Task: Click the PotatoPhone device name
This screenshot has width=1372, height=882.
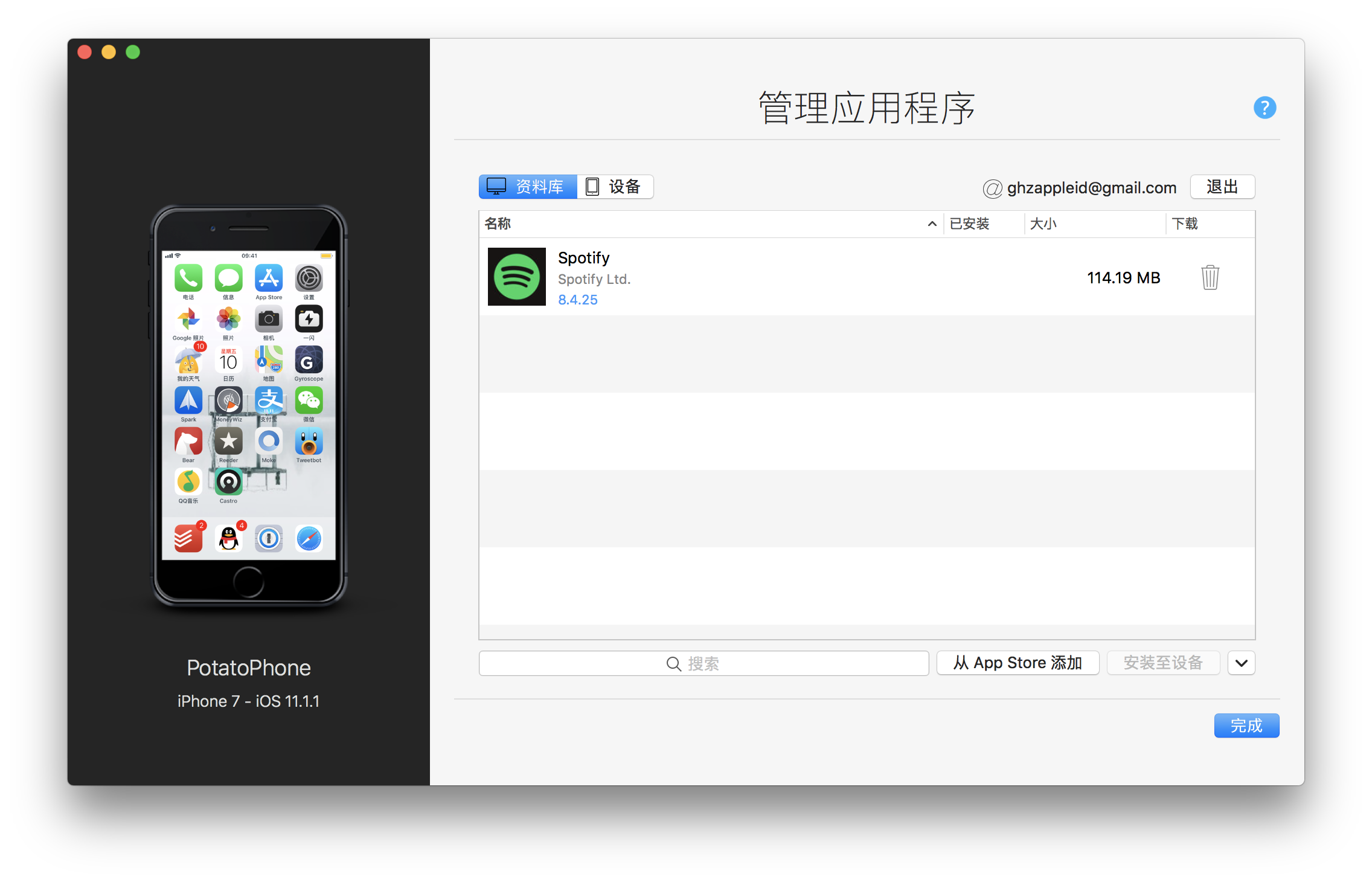Action: [x=249, y=668]
